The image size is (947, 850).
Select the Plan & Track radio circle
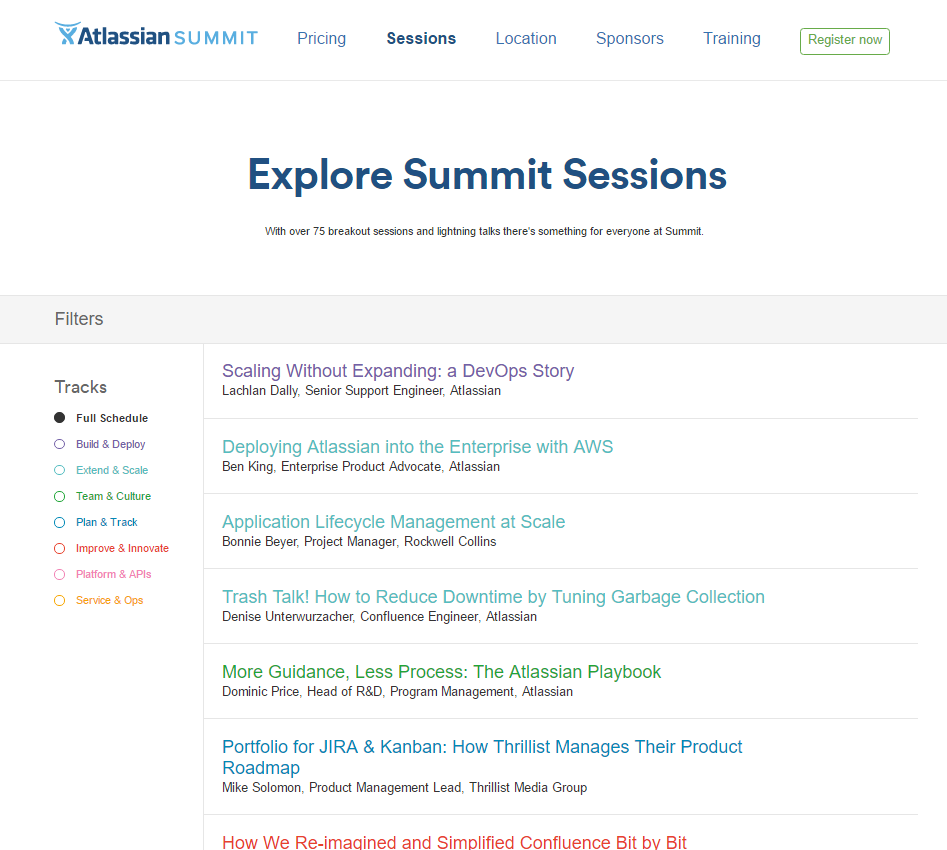[59, 522]
